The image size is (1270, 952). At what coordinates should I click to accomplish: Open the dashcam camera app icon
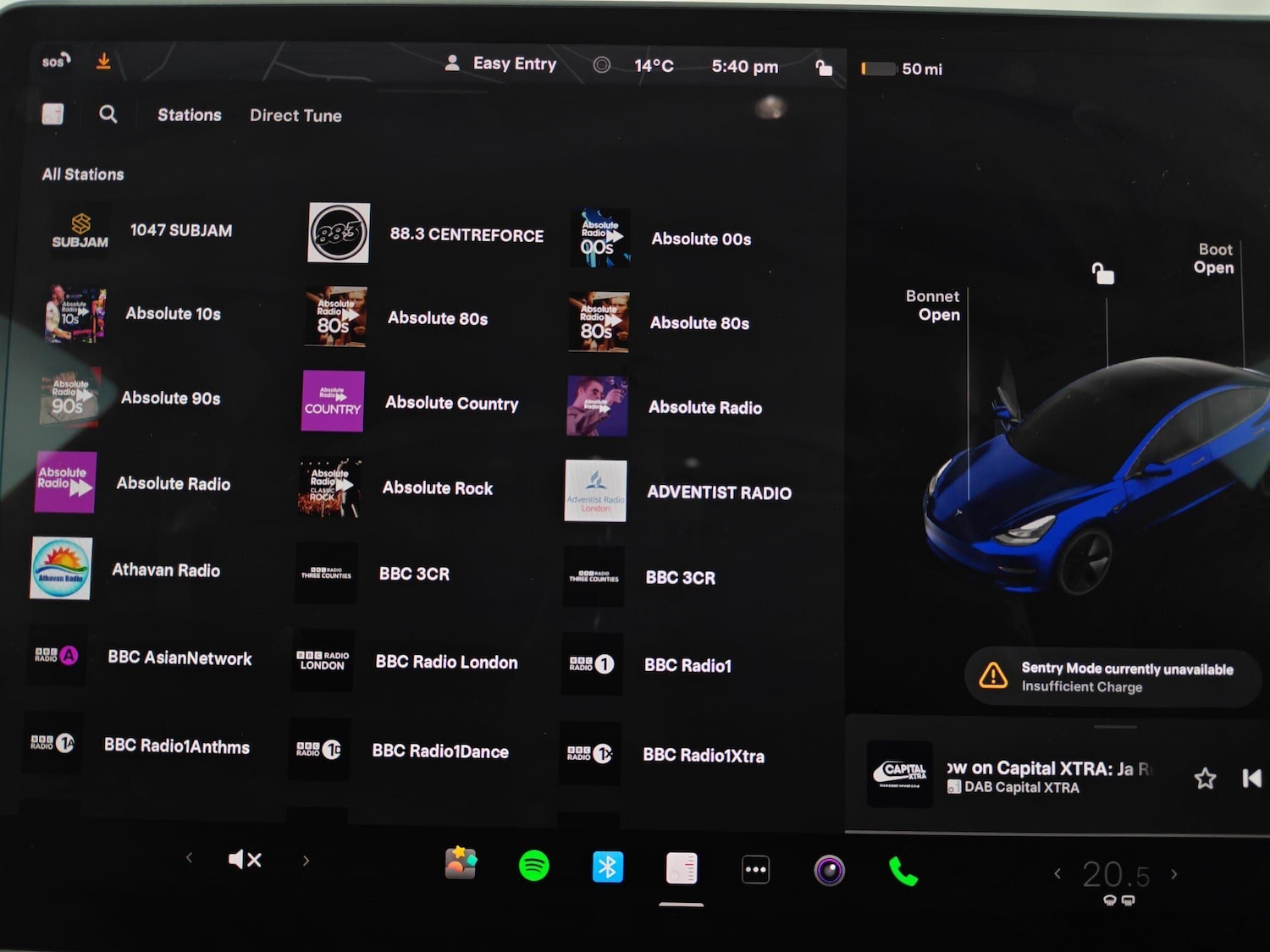coord(829,870)
